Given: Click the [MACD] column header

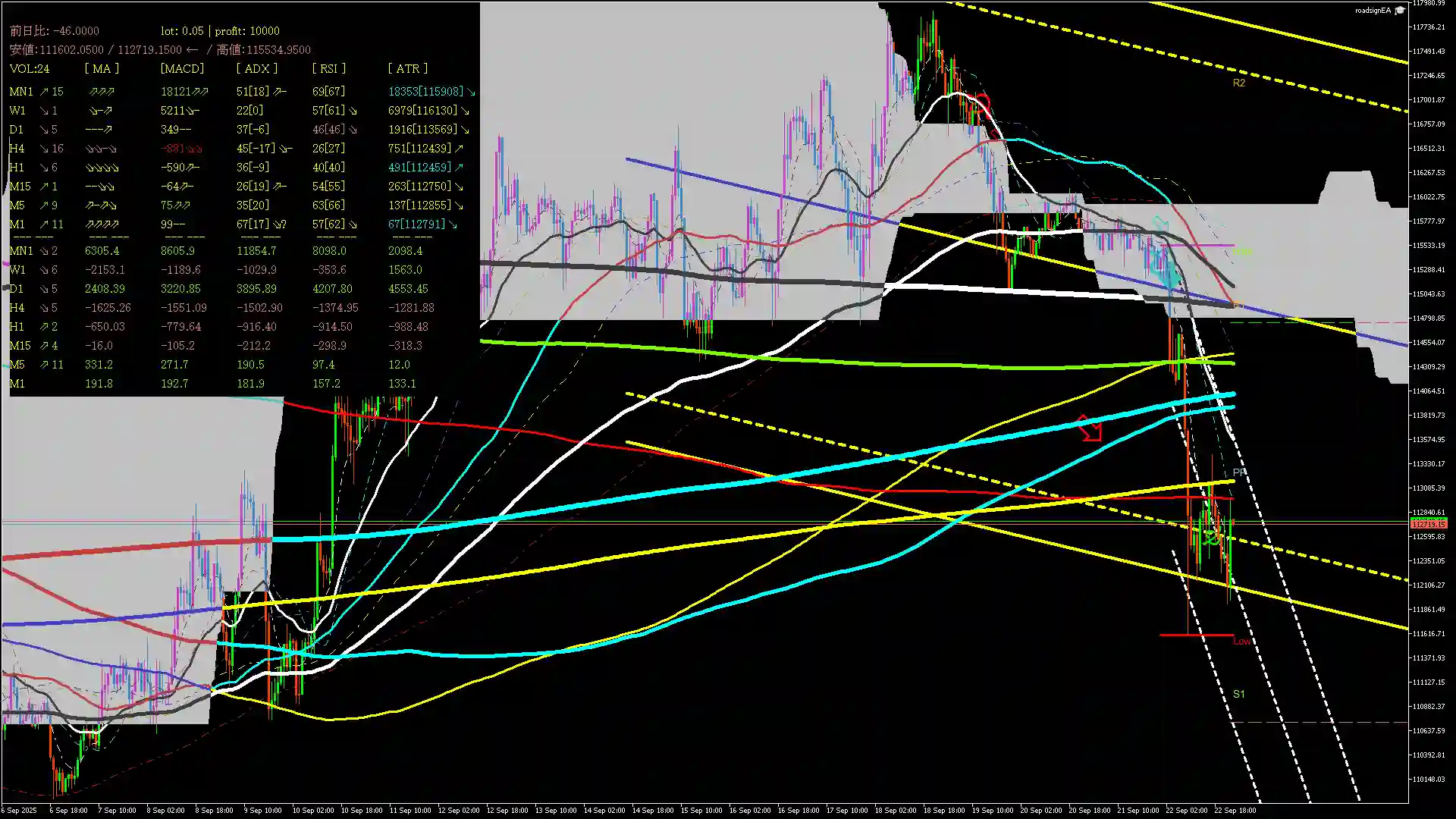Looking at the screenshot, I should 182,69.
